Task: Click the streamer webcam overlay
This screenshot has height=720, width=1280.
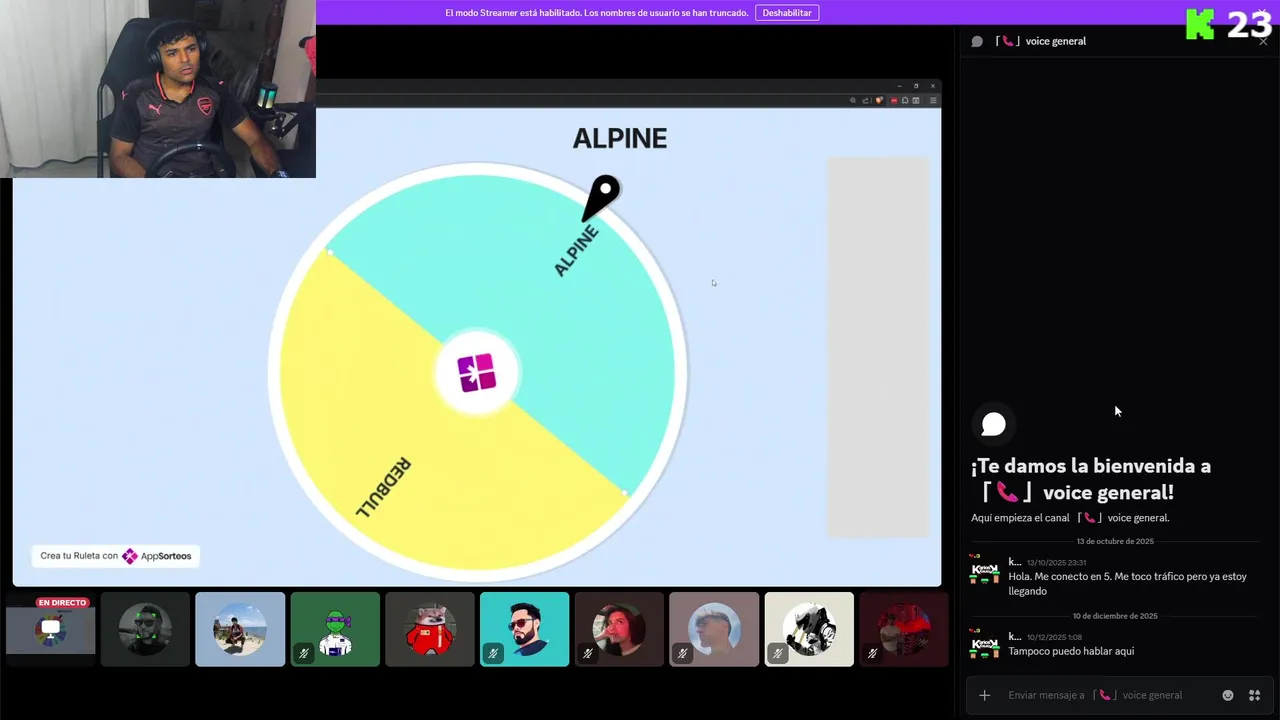Action: (x=158, y=89)
